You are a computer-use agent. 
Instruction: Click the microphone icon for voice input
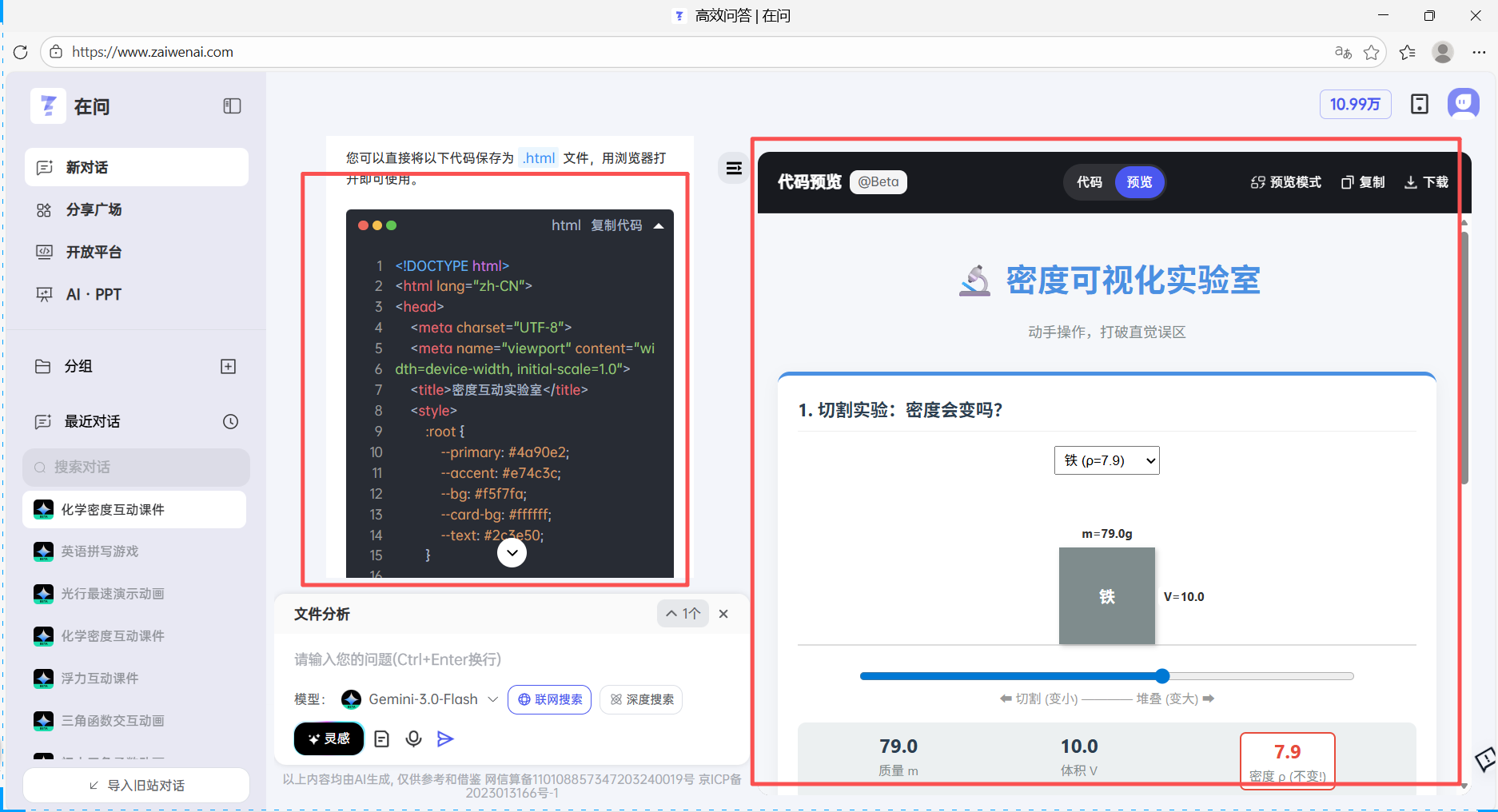413,738
